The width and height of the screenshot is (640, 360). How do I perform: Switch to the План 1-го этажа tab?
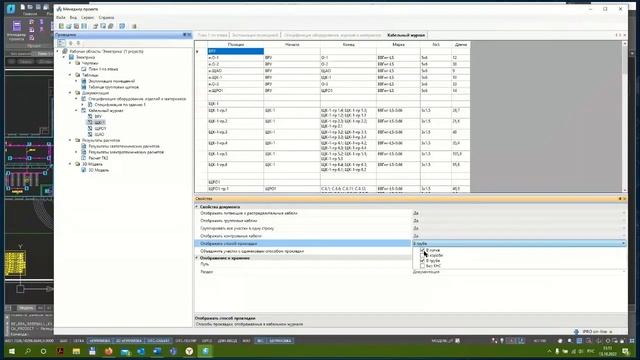(212, 35)
